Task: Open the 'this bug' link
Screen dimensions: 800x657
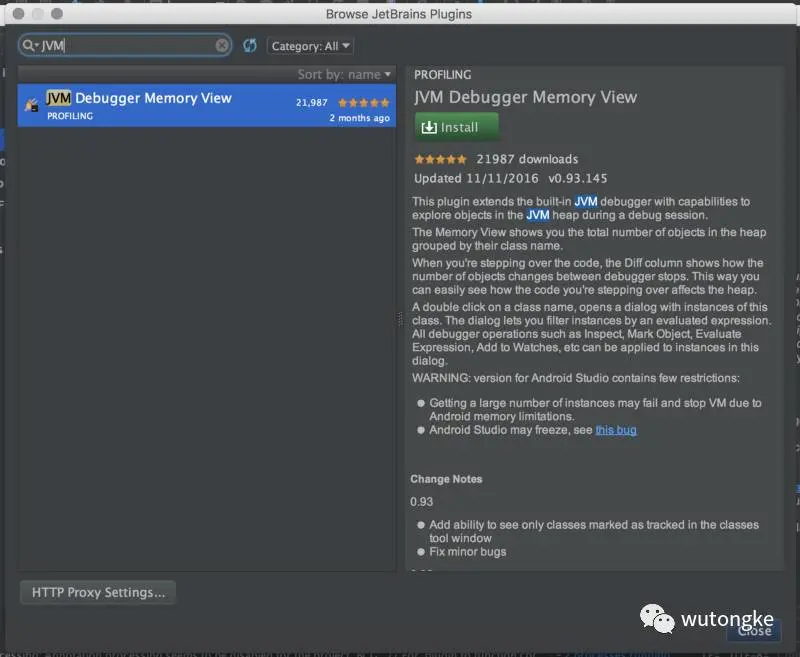Action: click(x=616, y=430)
